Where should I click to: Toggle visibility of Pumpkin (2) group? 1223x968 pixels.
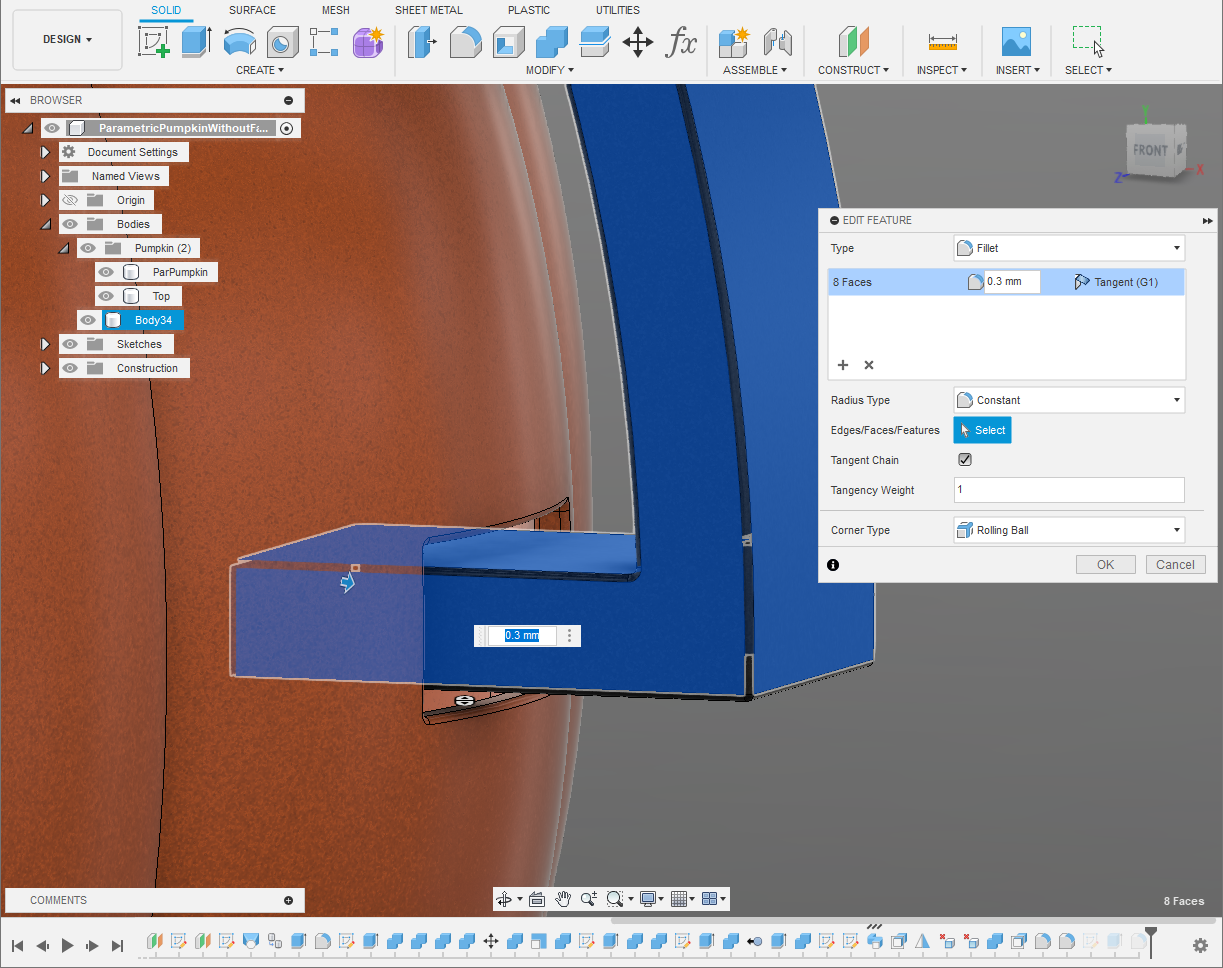88,248
